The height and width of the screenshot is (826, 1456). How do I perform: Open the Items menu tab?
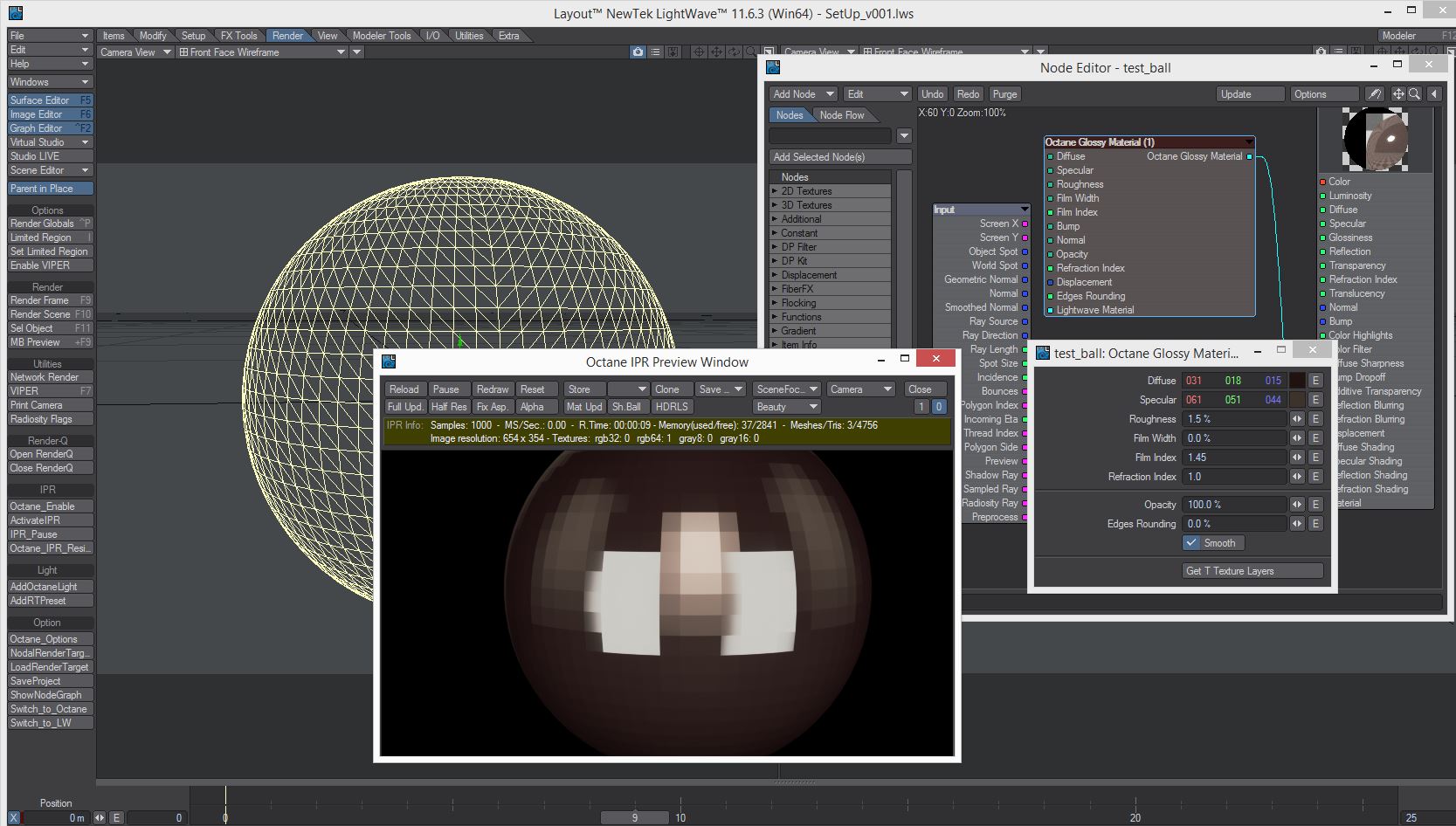(114, 36)
